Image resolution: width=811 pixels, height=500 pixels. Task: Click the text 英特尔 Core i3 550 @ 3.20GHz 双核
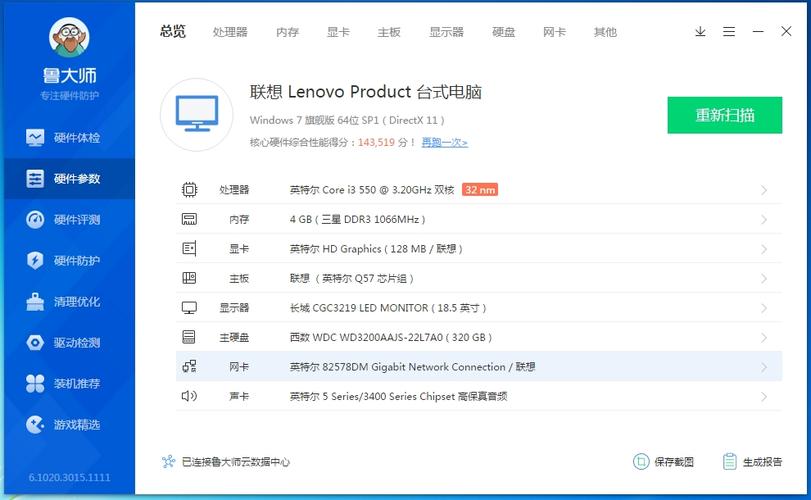click(x=372, y=190)
